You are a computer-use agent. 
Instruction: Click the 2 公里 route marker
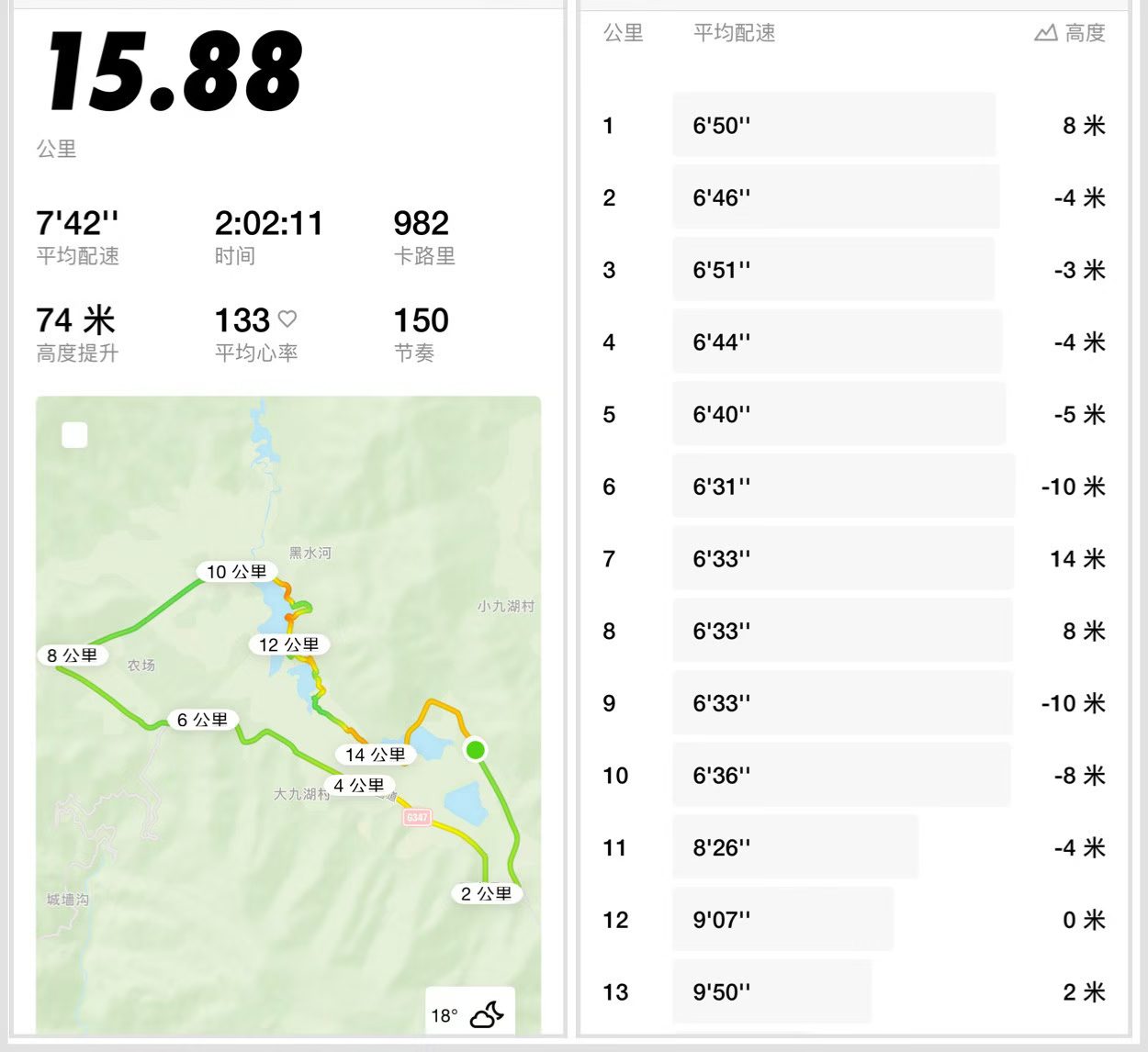pyautogui.click(x=486, y=893)
